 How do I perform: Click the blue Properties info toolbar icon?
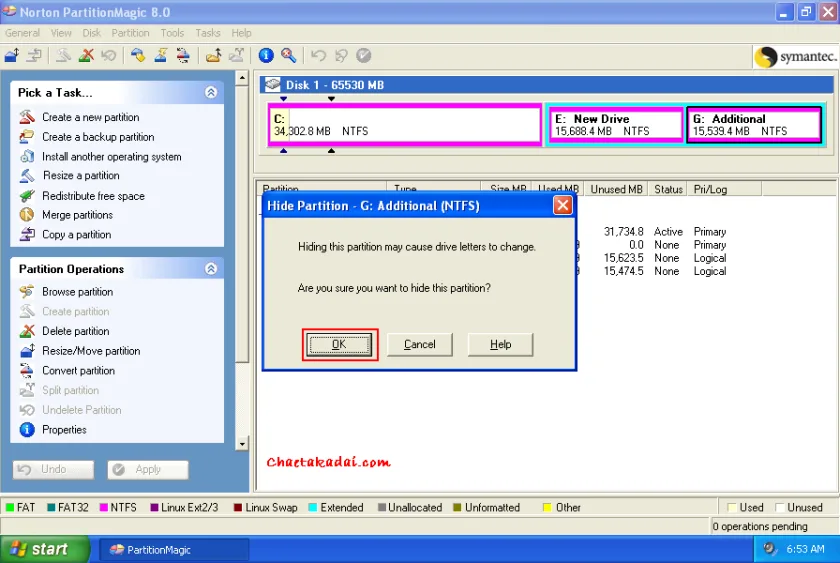[x=266, y=55]
